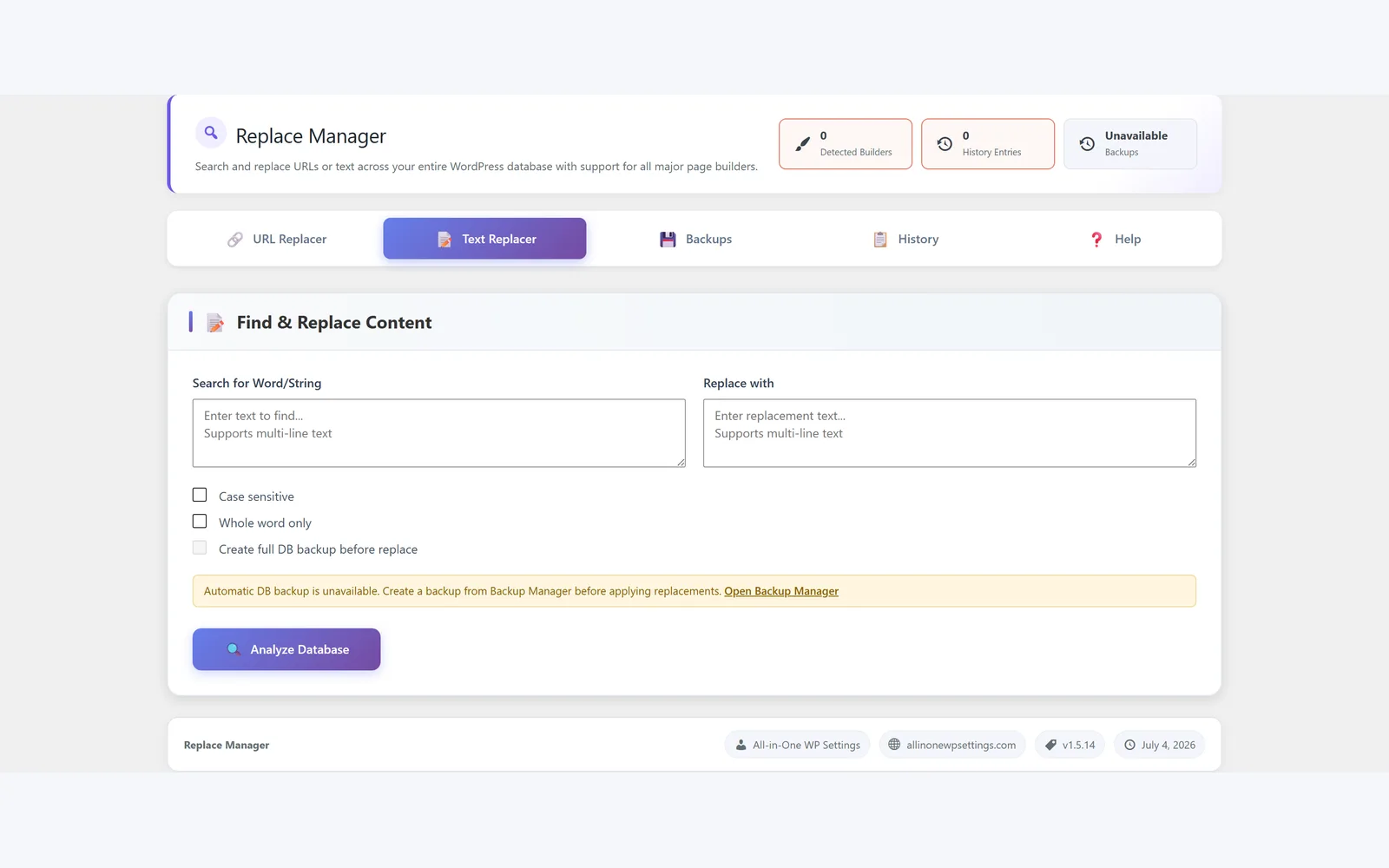This screenshot has width=1389, height=868.
Task: Select the Text Replacer tab
Action: [x=484, y=239]
